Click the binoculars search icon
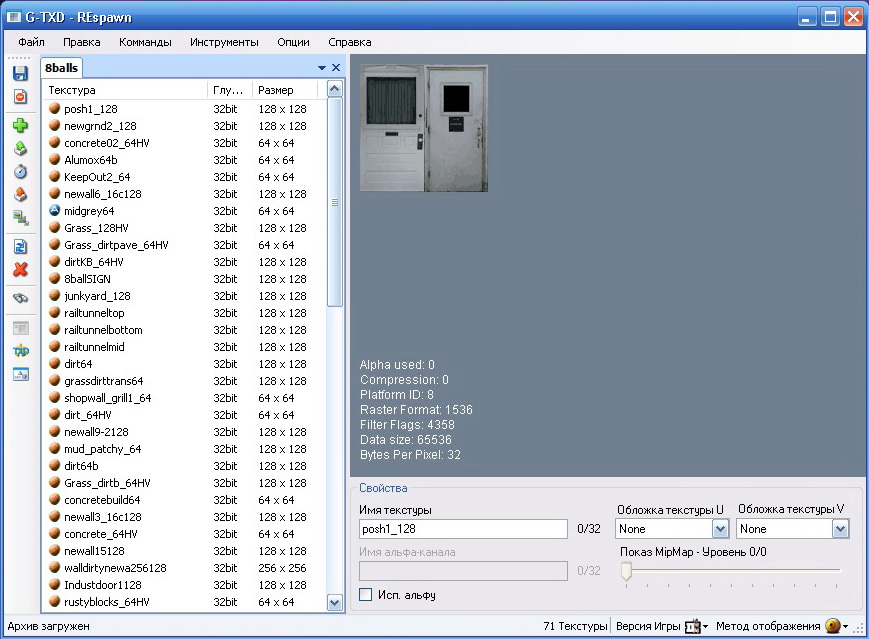This screenshot has height=639, width=869. click(x=20, y=299)
